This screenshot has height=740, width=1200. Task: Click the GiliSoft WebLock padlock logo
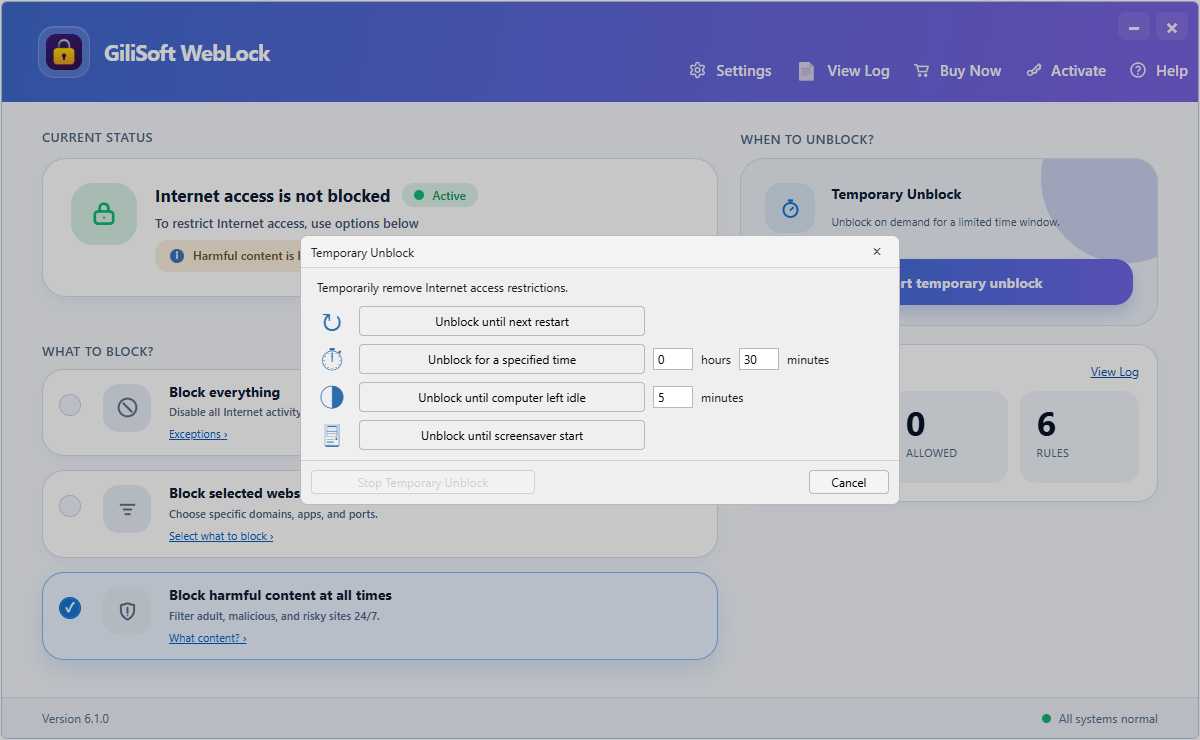[64, 52]
